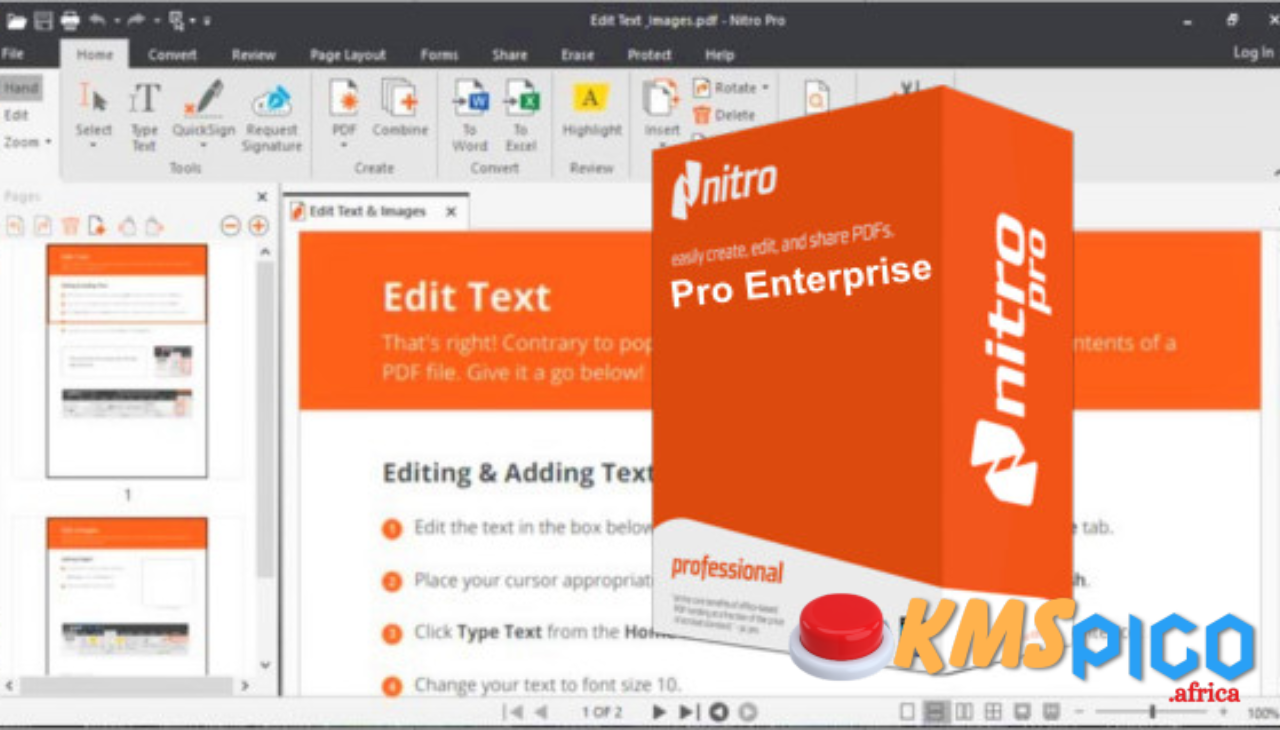
Task: Enlarge thumbnails with the plus icon
Action: (258, 226)
